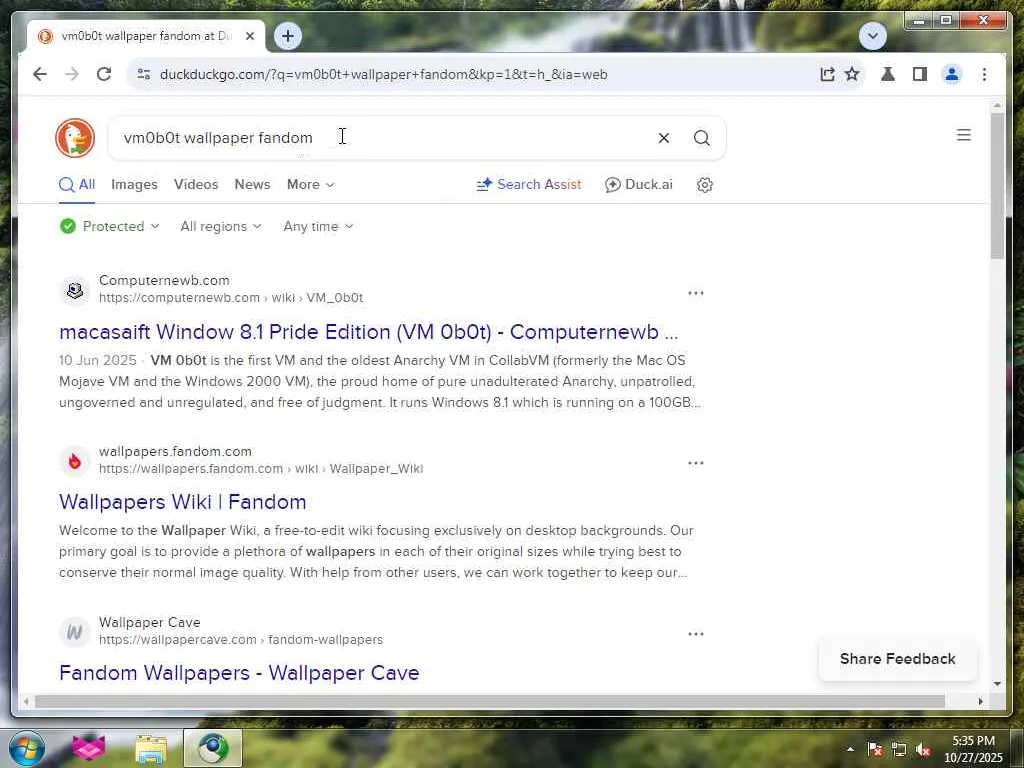Click the horizontal scrollbar thumb
The width and height of the screenshot is (1024, 768).
[490, 701]
